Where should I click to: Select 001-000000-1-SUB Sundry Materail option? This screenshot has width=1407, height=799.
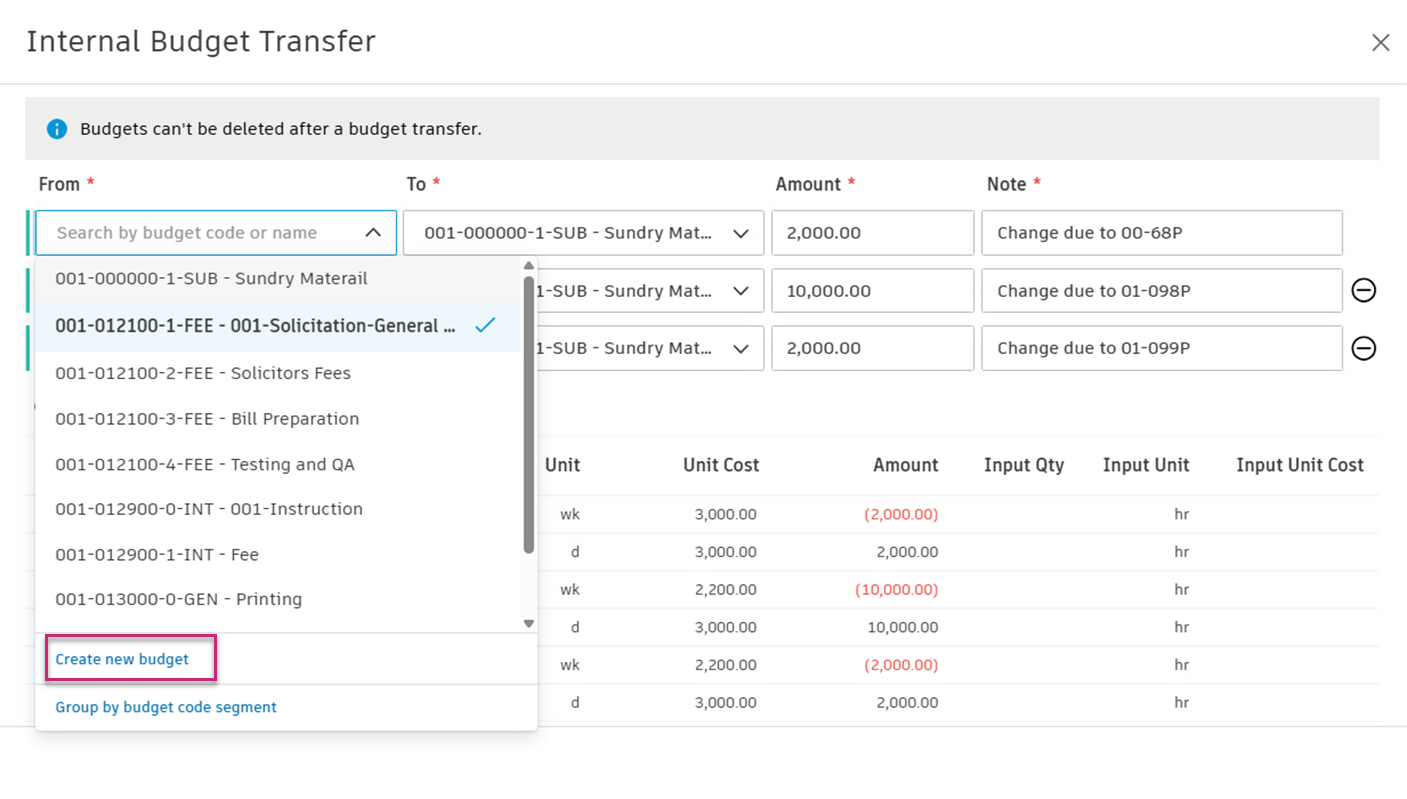click(278, 279)
